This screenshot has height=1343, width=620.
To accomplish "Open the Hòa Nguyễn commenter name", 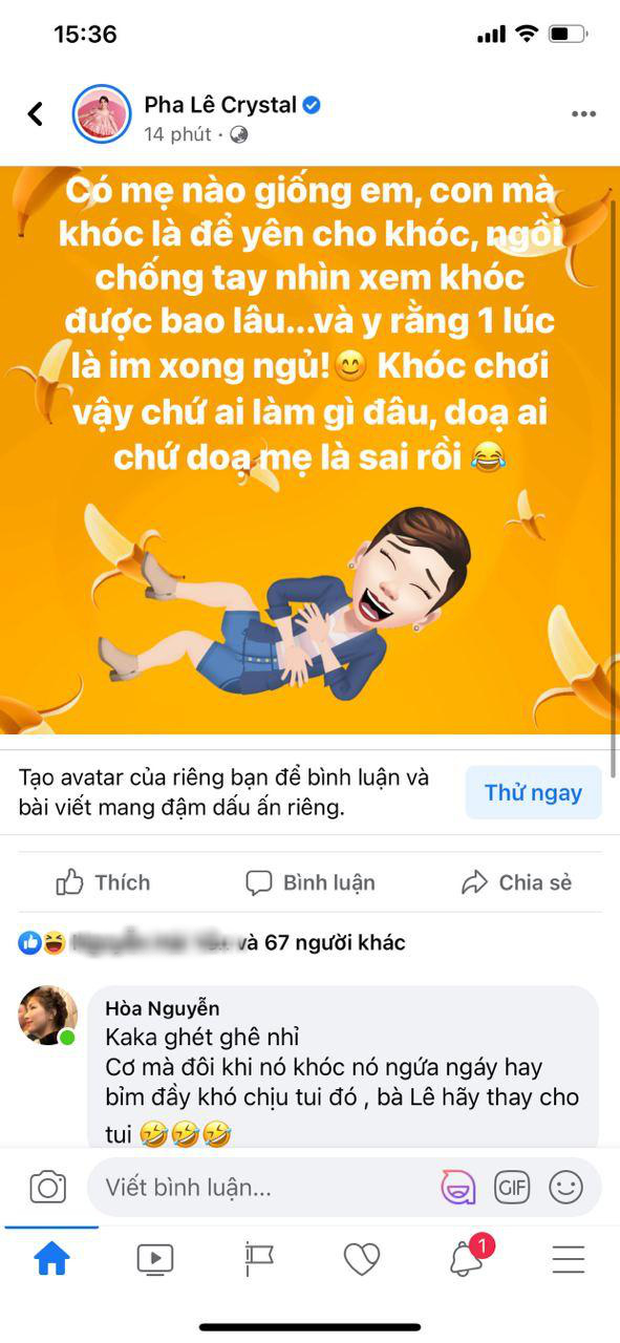I will point(162,1008).
